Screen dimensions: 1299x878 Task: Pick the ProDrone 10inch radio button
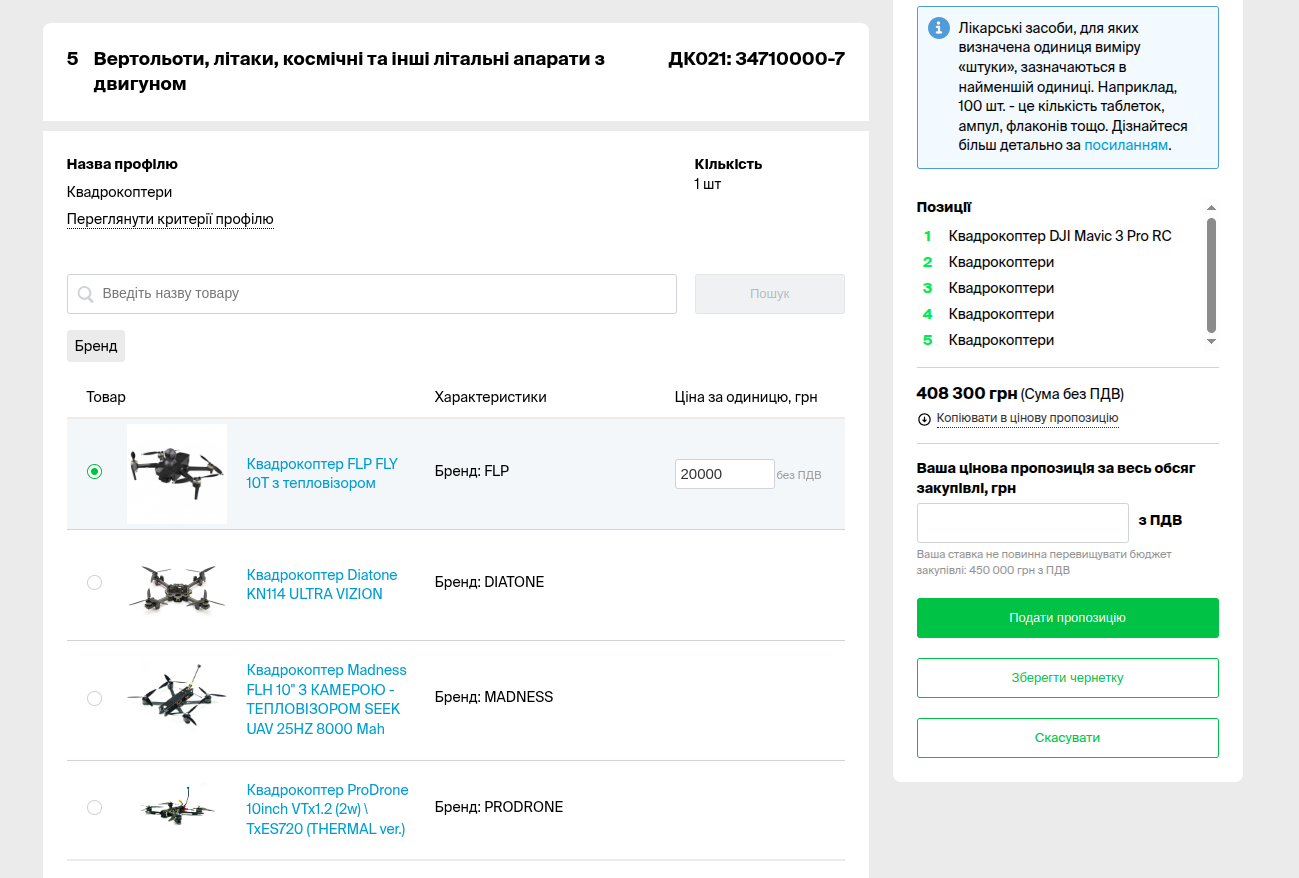click(94, 807)
